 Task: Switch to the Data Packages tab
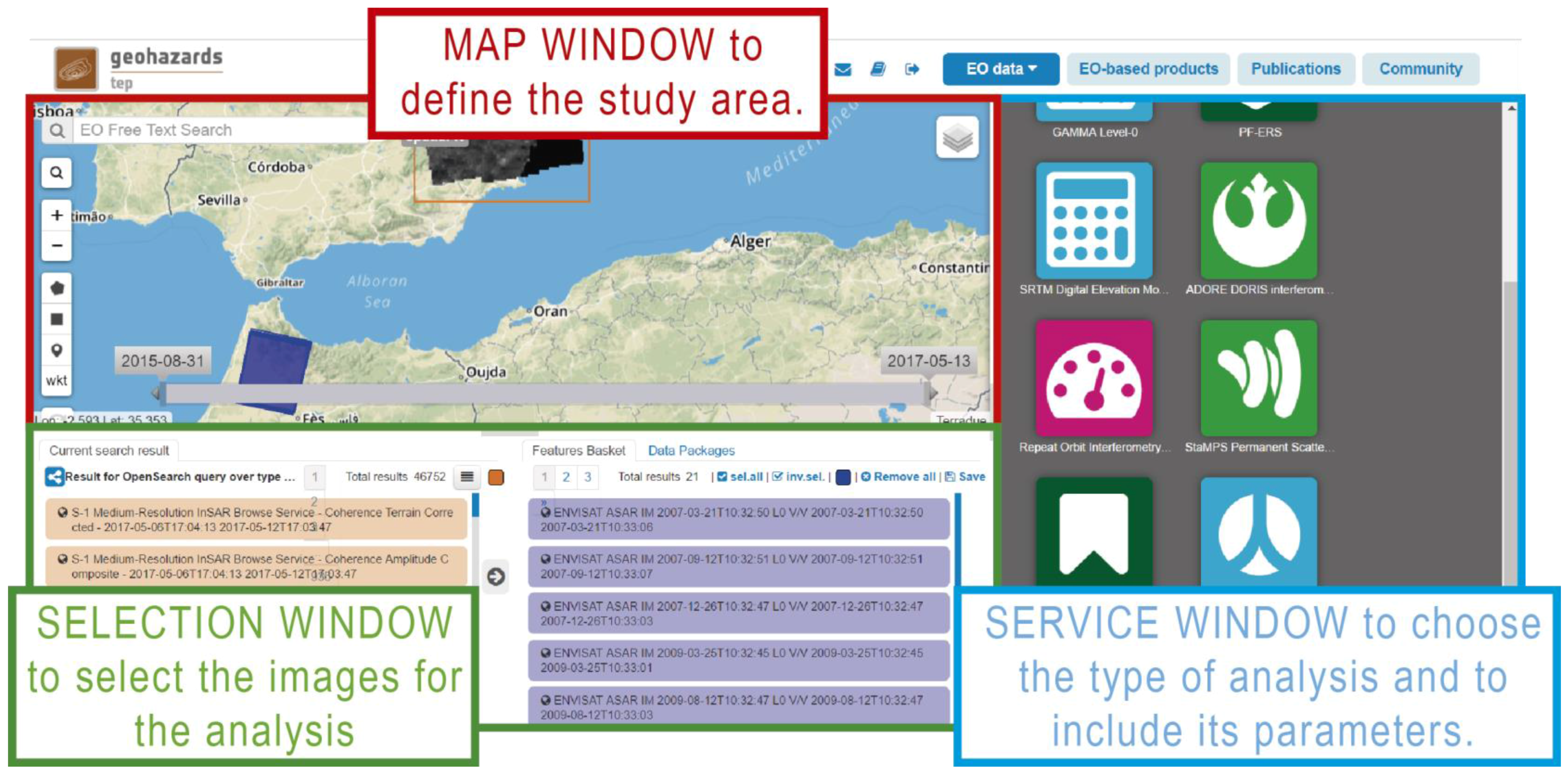(x=691, y=451)
